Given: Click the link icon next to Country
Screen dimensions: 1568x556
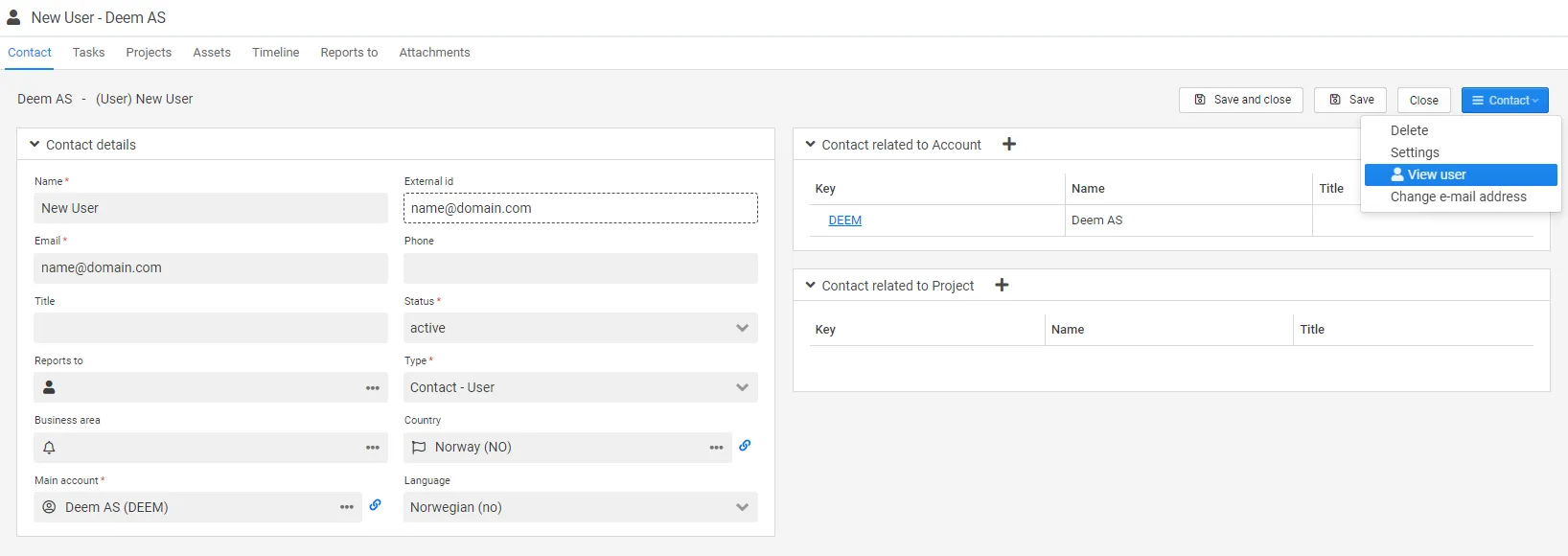Looking at the screenshot, I should tap(745, 446).
